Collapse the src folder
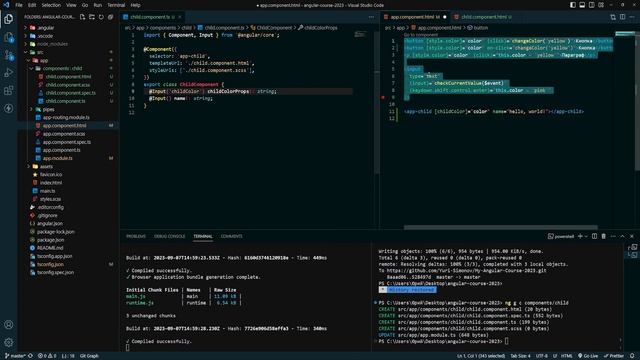This screenshot has height=360, width=640. (x=40, y=52)
